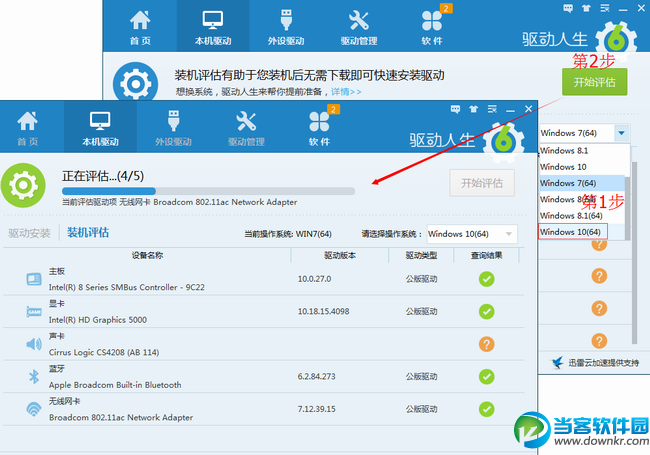Switch to the 装机评估 tab
This screenshot has height=455, width=650.
88,234
